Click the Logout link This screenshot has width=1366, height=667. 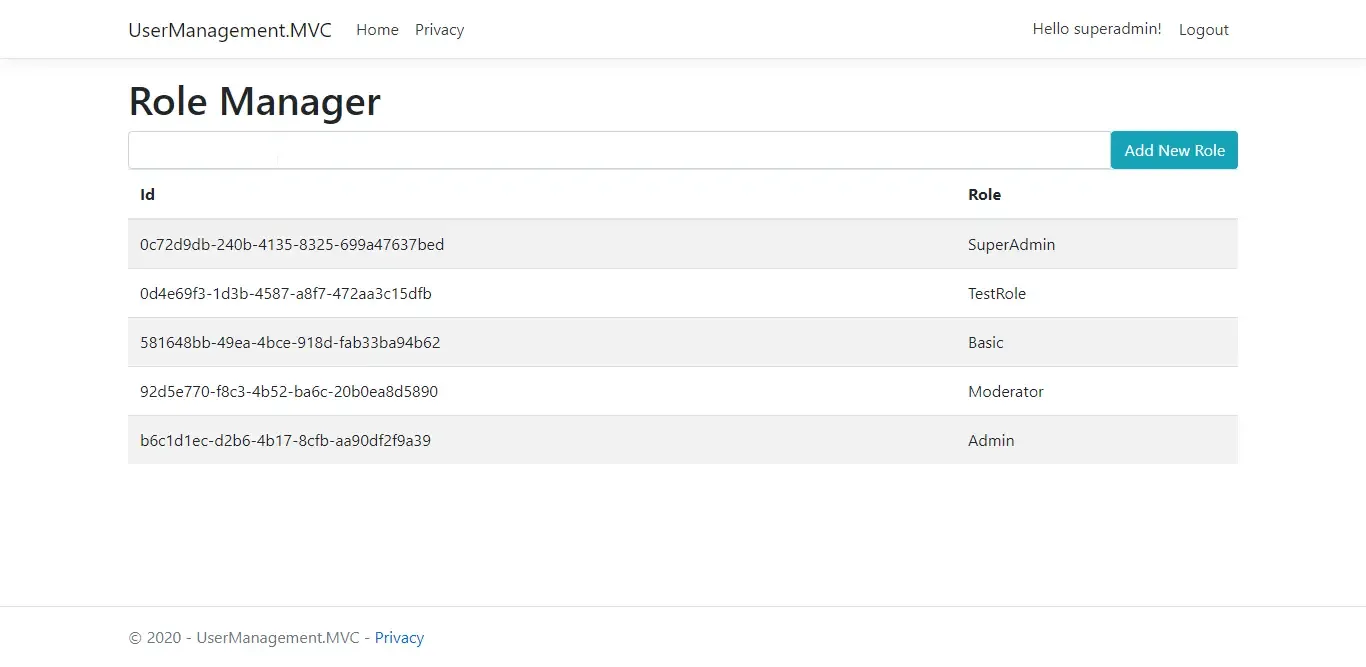1203,29
